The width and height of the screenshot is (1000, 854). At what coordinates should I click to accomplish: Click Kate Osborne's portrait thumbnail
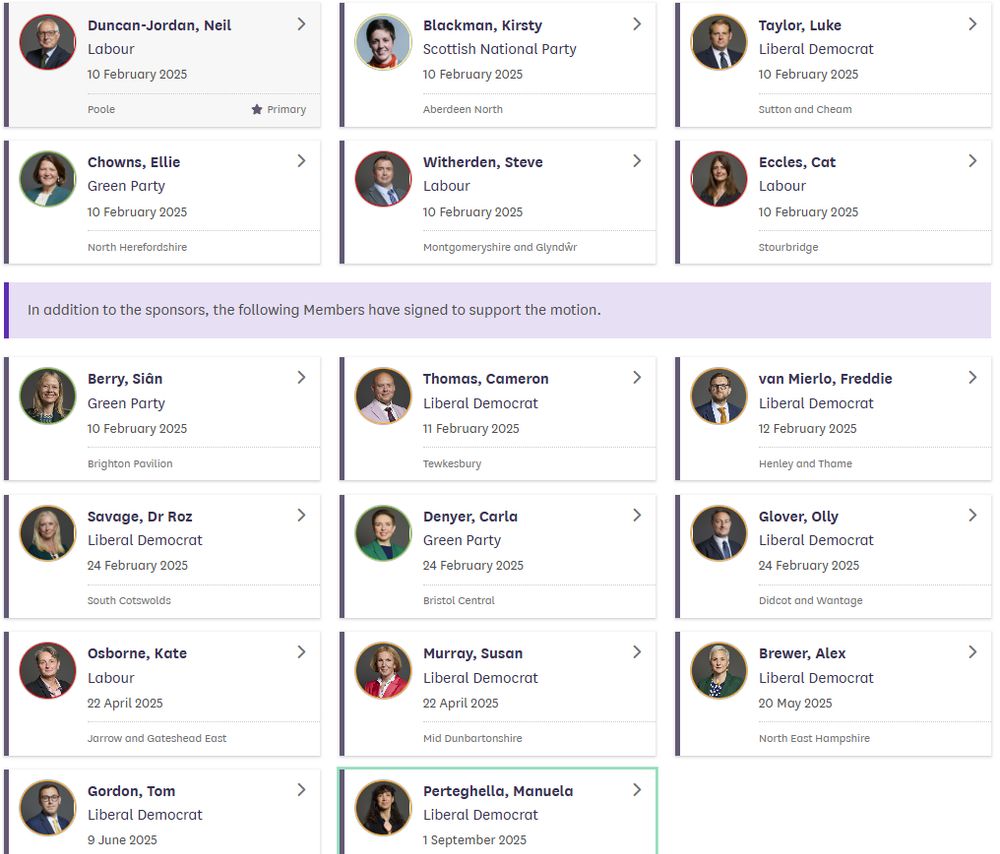pos(47,670)
